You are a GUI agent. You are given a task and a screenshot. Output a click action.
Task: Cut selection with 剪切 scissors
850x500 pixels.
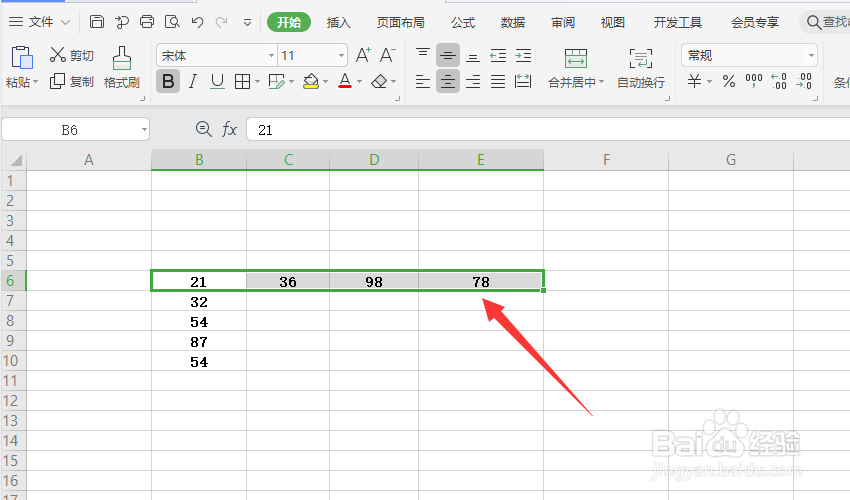(x=71, y=55)
